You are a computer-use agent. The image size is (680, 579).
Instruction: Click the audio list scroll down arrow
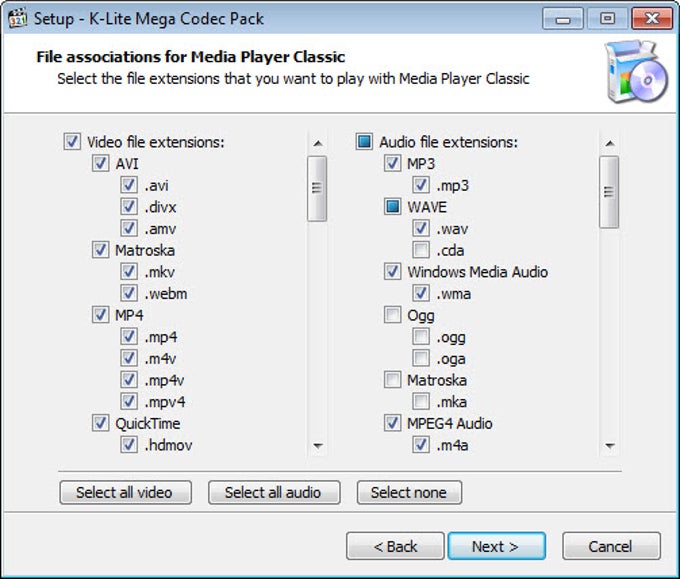click(x=610, y=445)
